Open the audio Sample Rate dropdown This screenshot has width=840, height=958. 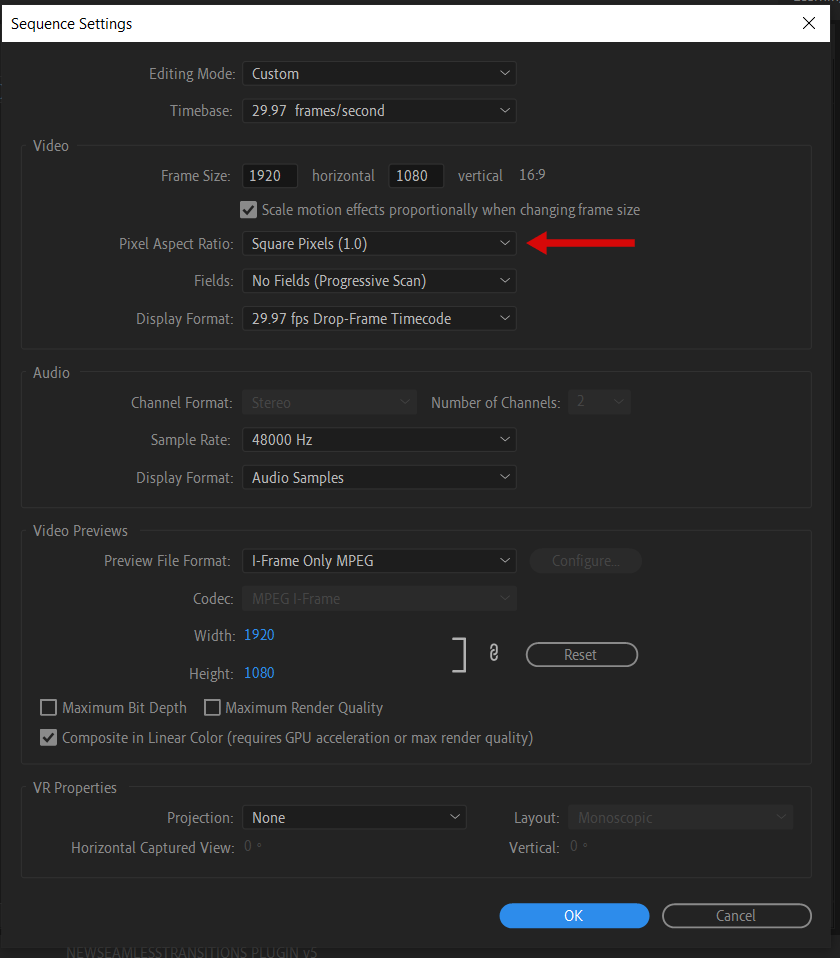tap(379, 440)
